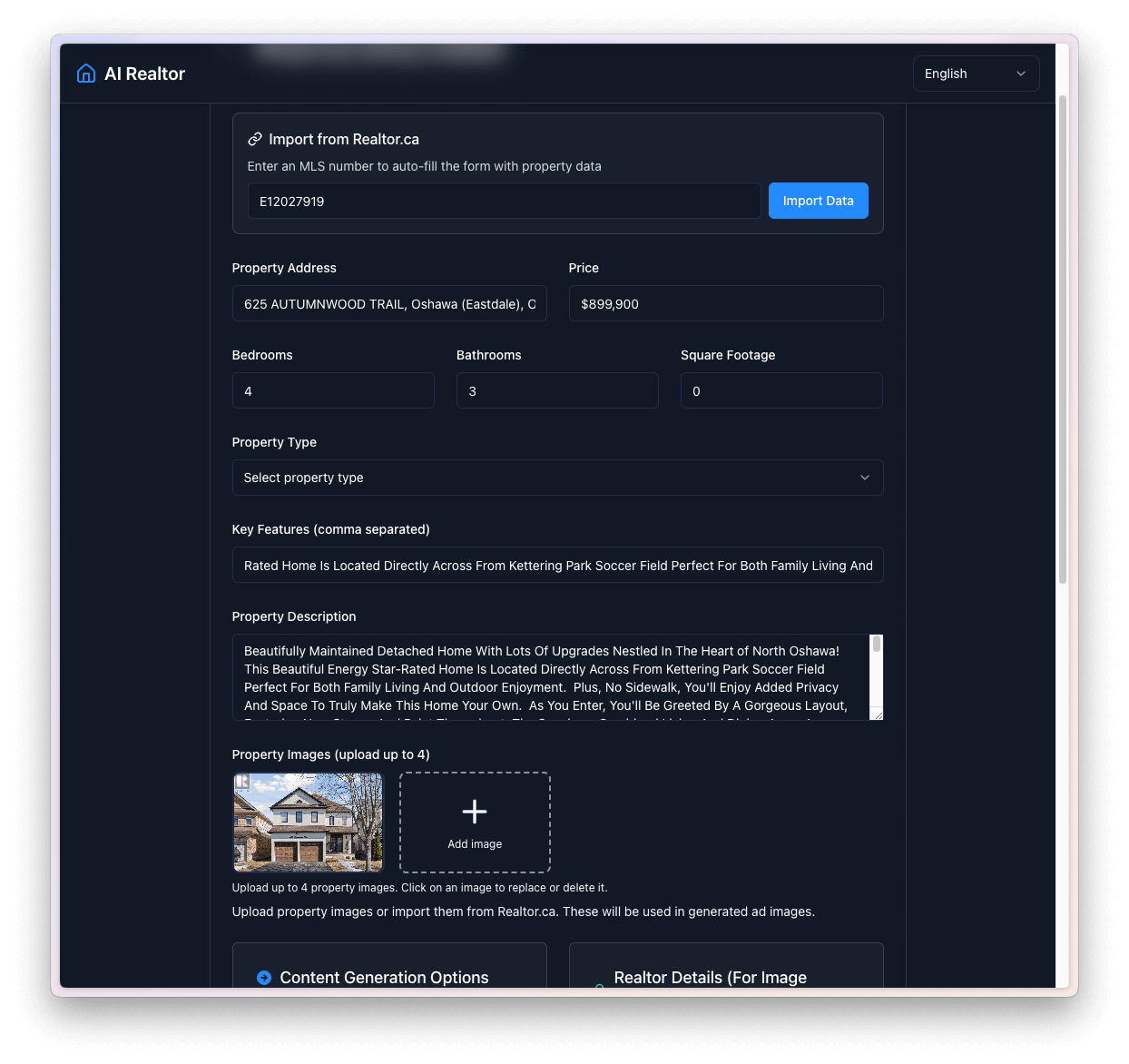
Task: Click the Realtor Details (For Image heading
Action: [x=710, y=978]
